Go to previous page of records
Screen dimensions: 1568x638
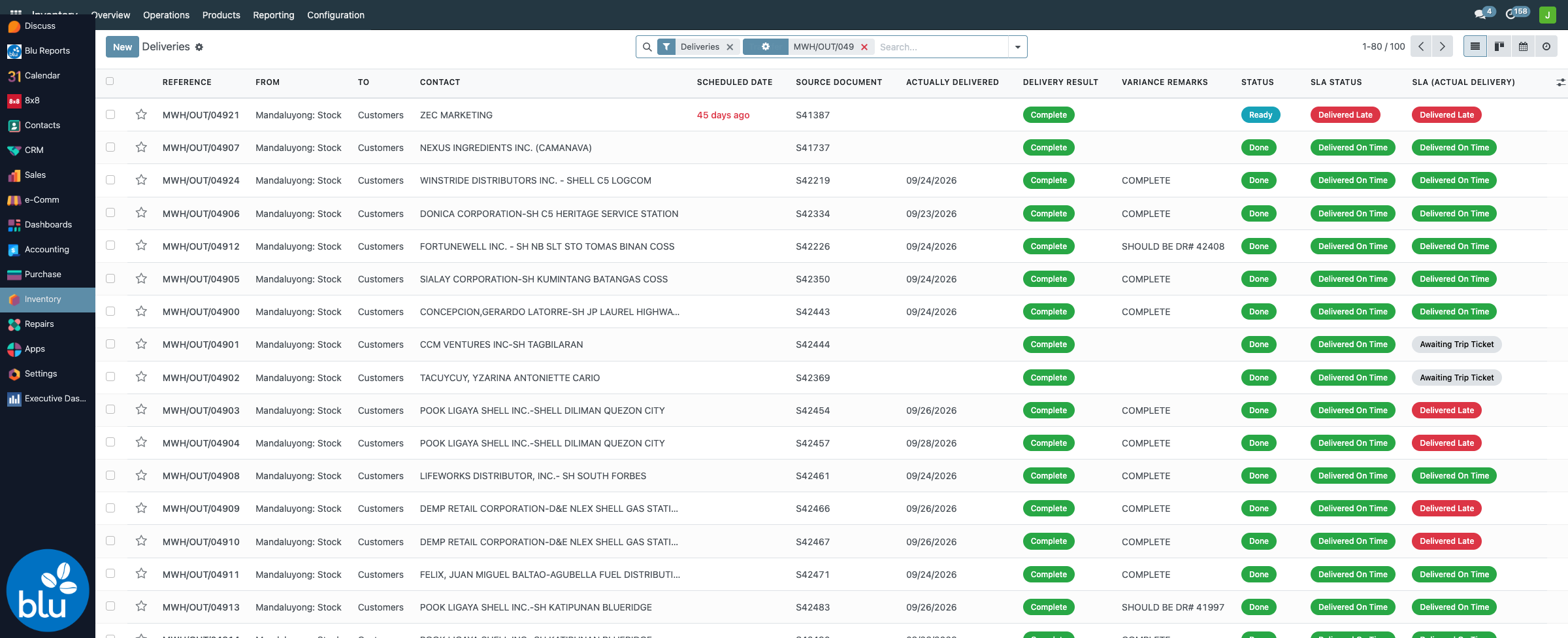1421,46
